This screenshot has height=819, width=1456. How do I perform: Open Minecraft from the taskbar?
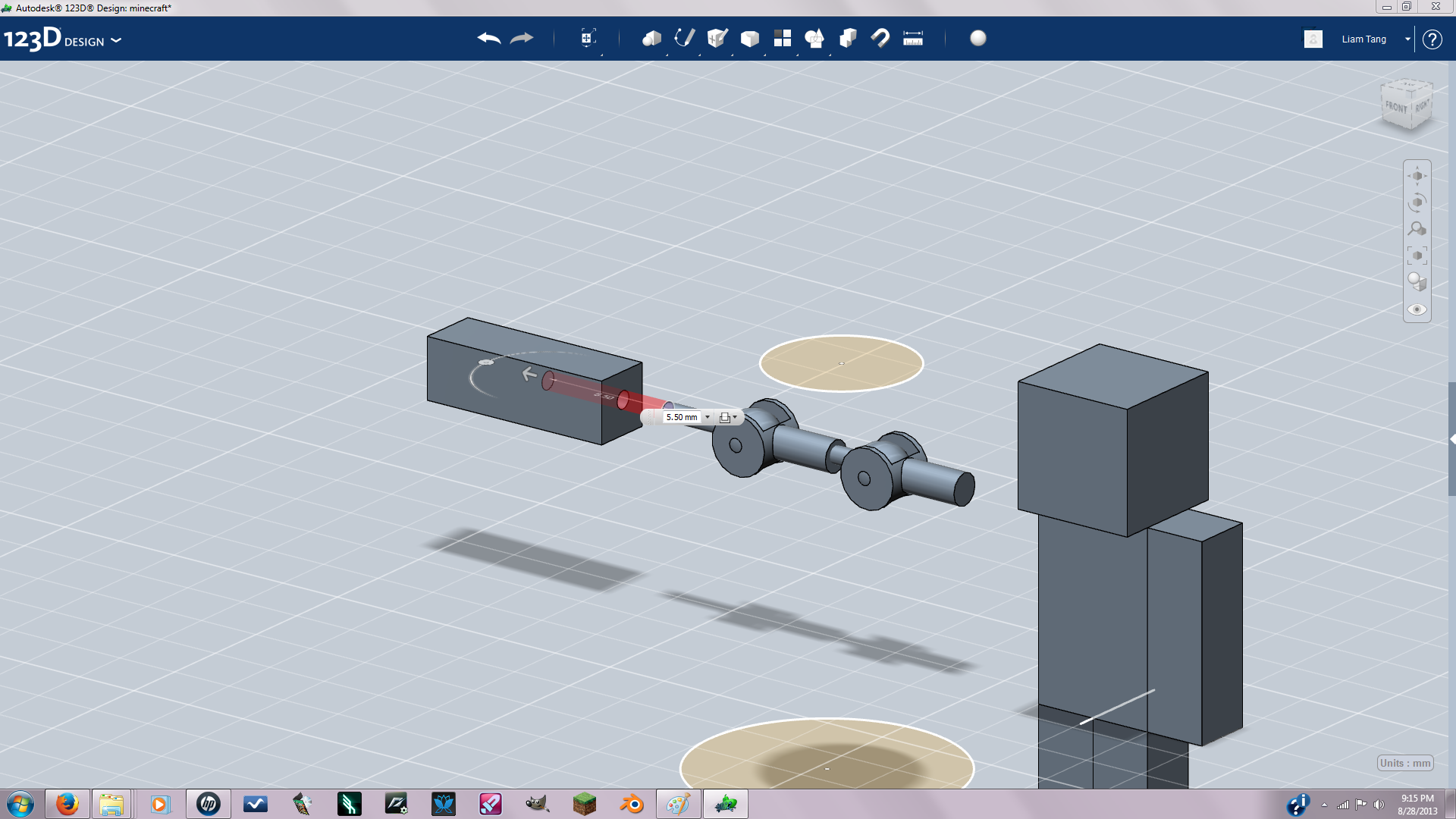click(x=584, y=804)
